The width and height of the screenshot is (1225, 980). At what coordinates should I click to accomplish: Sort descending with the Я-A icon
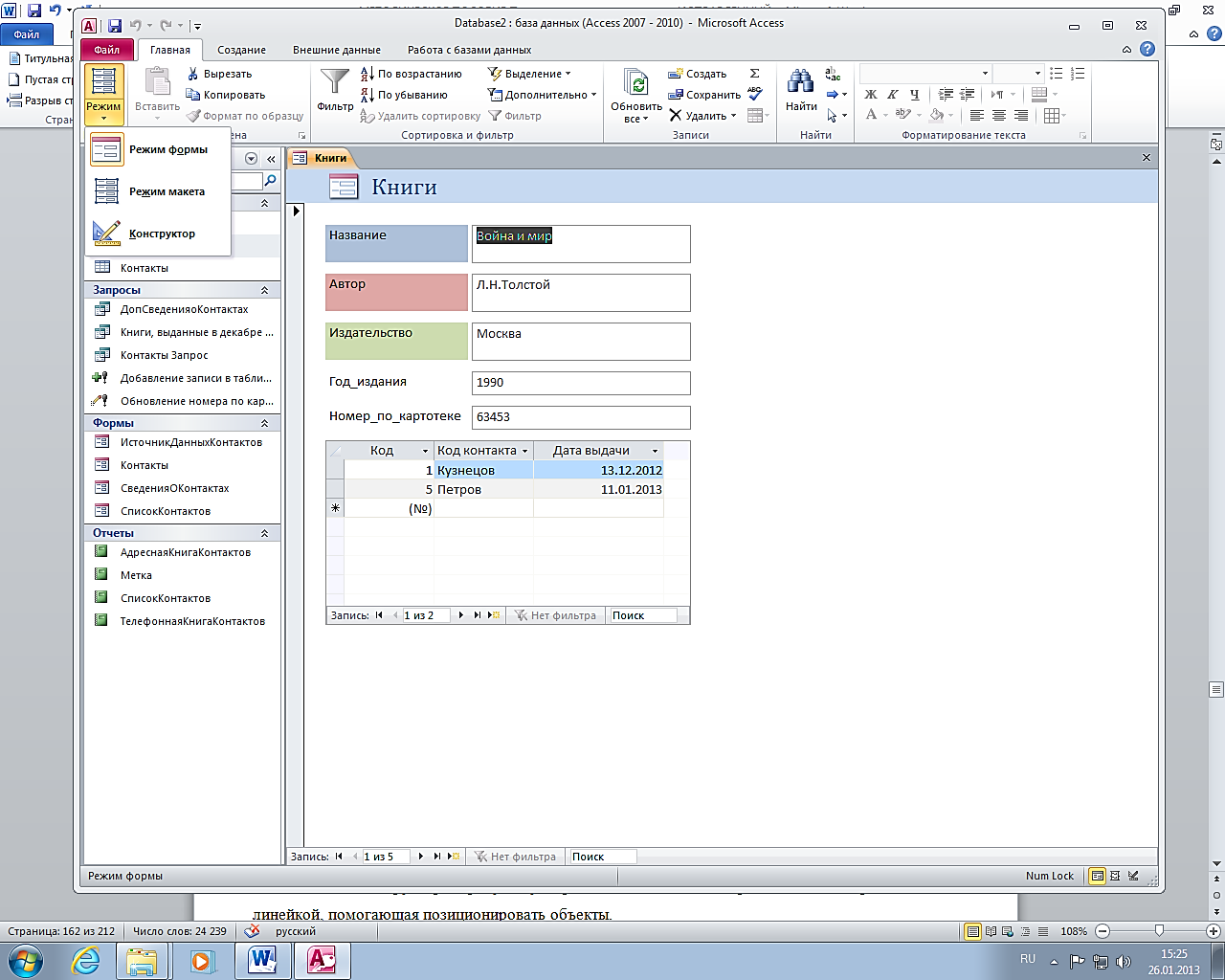(x=367, y=95)
